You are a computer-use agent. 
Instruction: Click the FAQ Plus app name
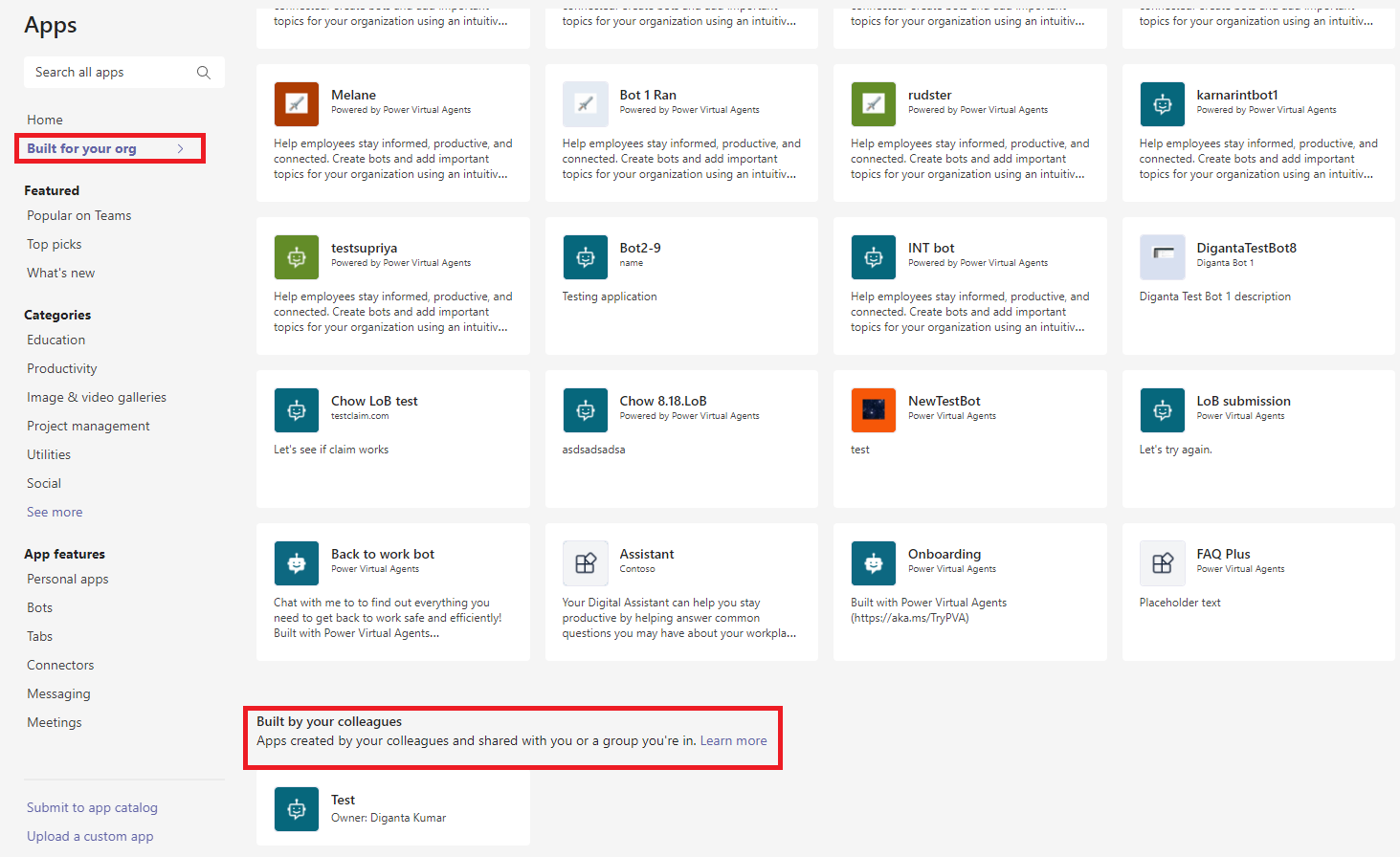1223,554
